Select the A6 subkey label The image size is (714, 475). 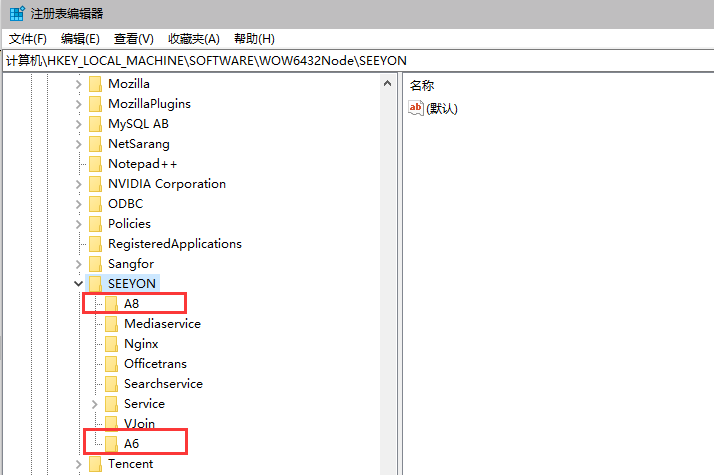coord(132,444)
